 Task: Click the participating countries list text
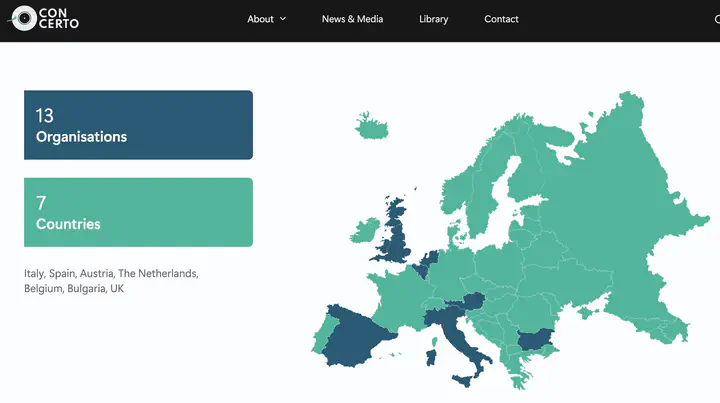tap(111, 280)
